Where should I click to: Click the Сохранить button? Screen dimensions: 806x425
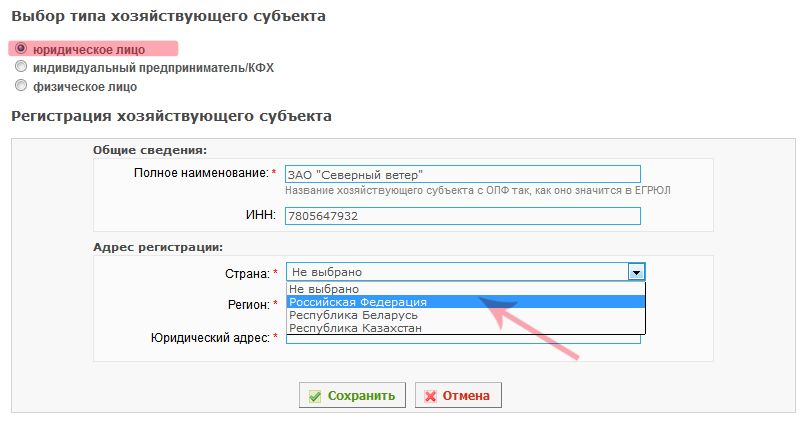(352, 395)
